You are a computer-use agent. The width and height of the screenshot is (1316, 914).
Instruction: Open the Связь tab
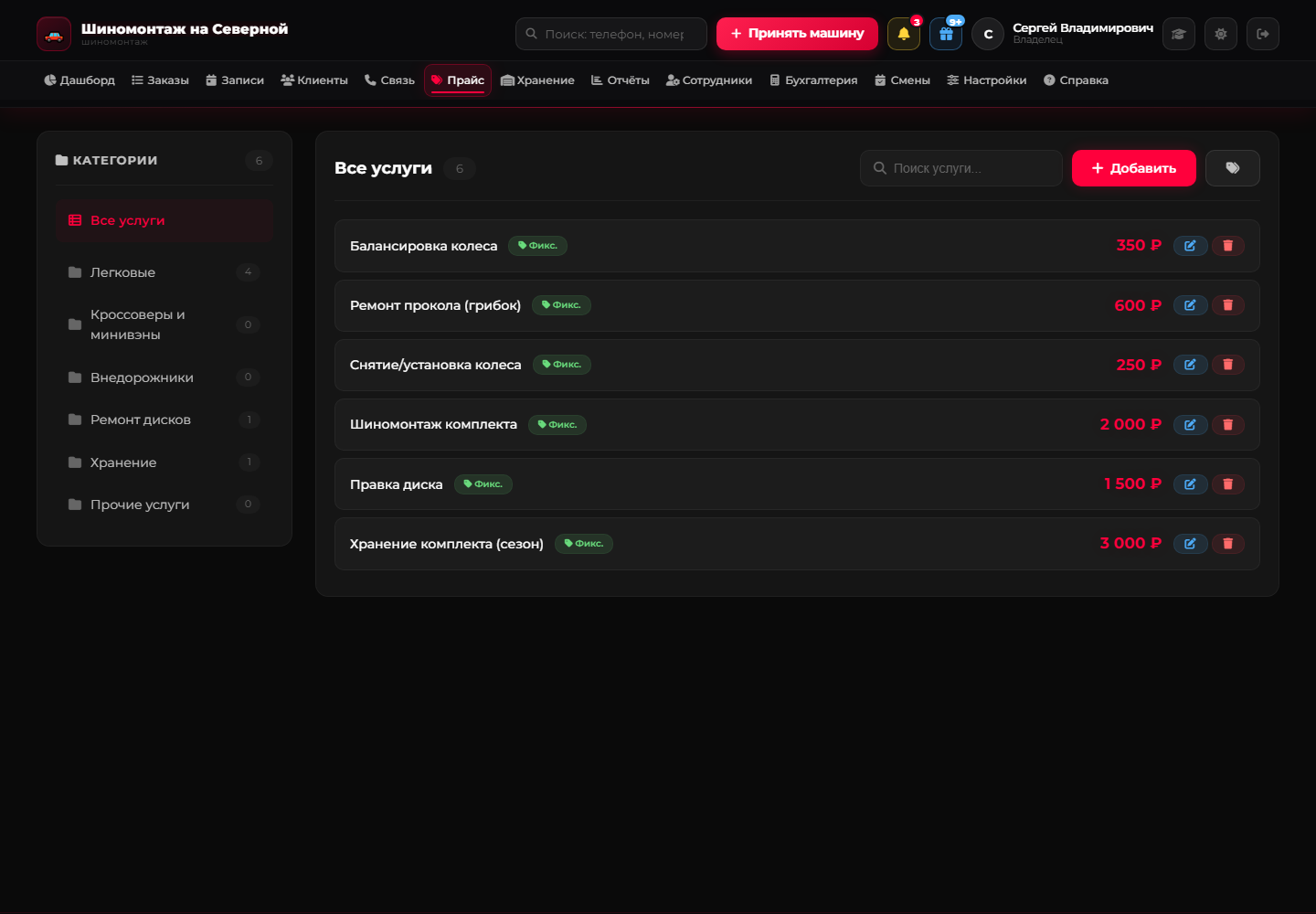pyautogui.click(x=389, y=80)
